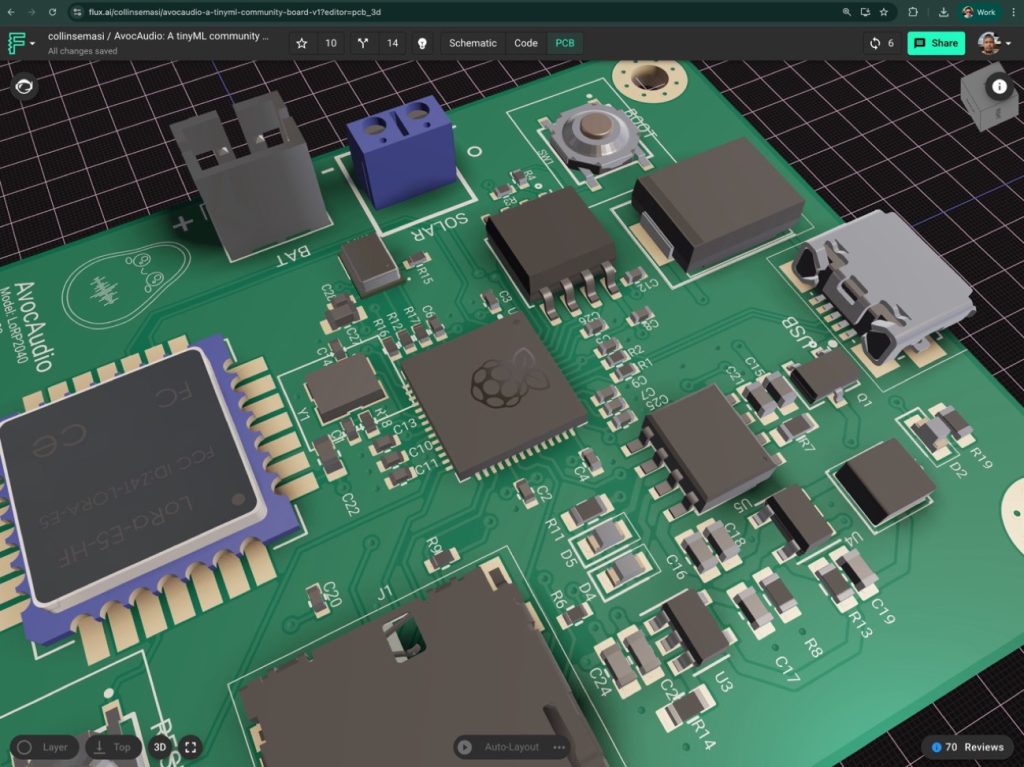
Task: Open the Copilot chat icon
Action: pos(25,87)
